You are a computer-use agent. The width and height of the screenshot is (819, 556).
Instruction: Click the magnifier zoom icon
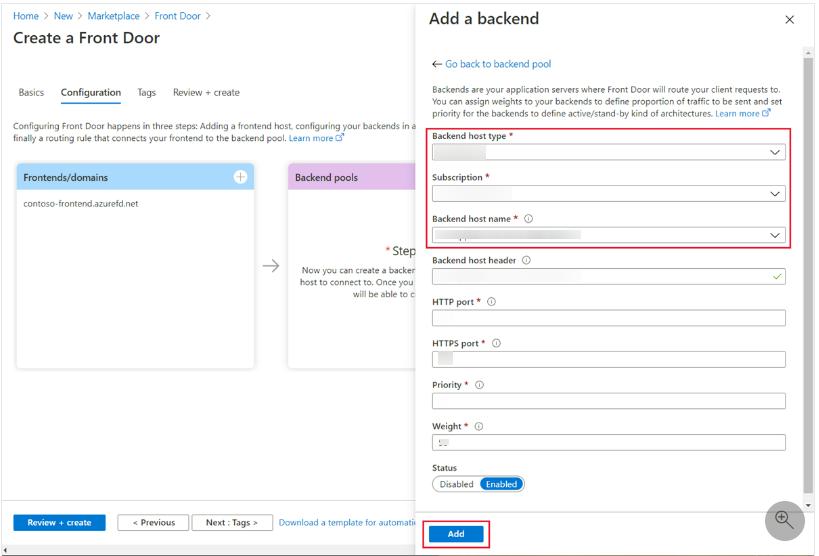coord(784,520)
